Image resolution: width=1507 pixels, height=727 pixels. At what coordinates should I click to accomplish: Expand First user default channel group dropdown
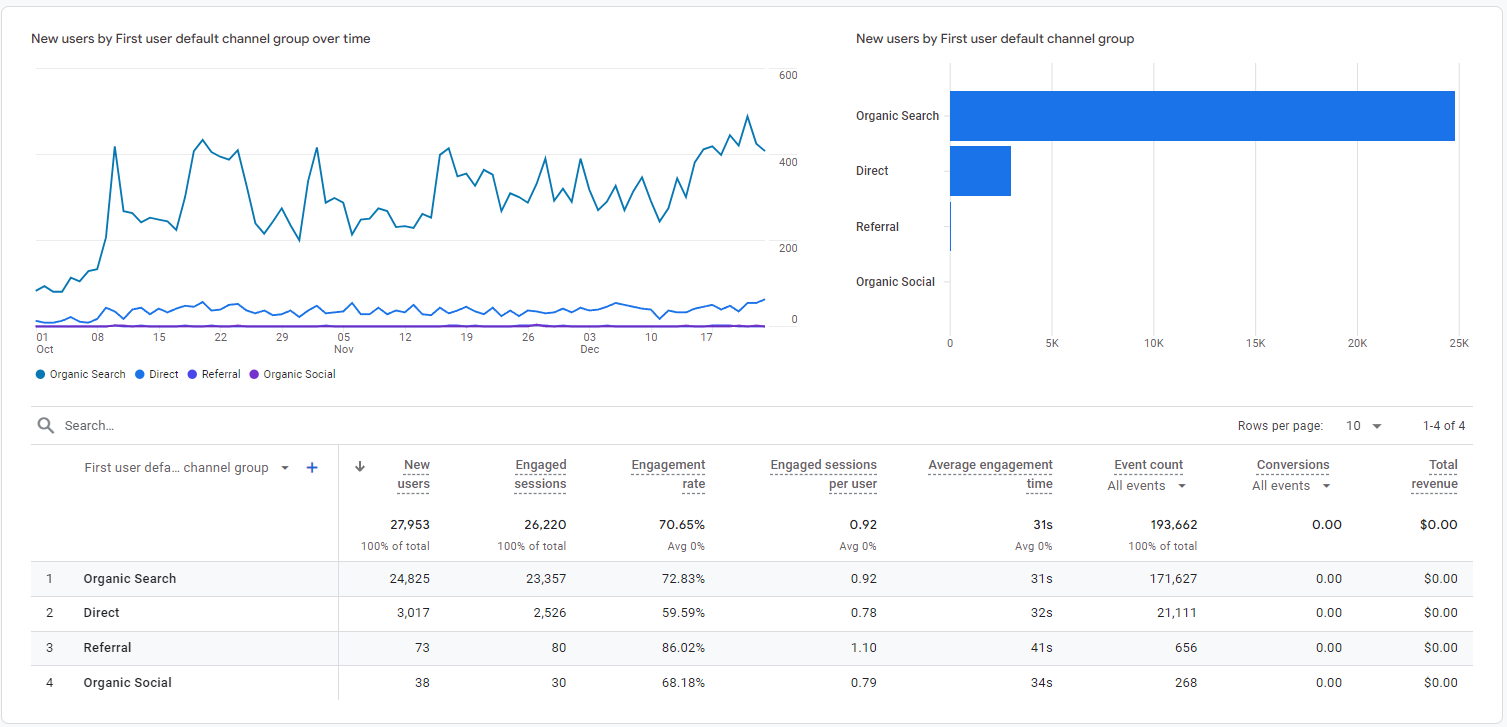click(x=285, y=468)
